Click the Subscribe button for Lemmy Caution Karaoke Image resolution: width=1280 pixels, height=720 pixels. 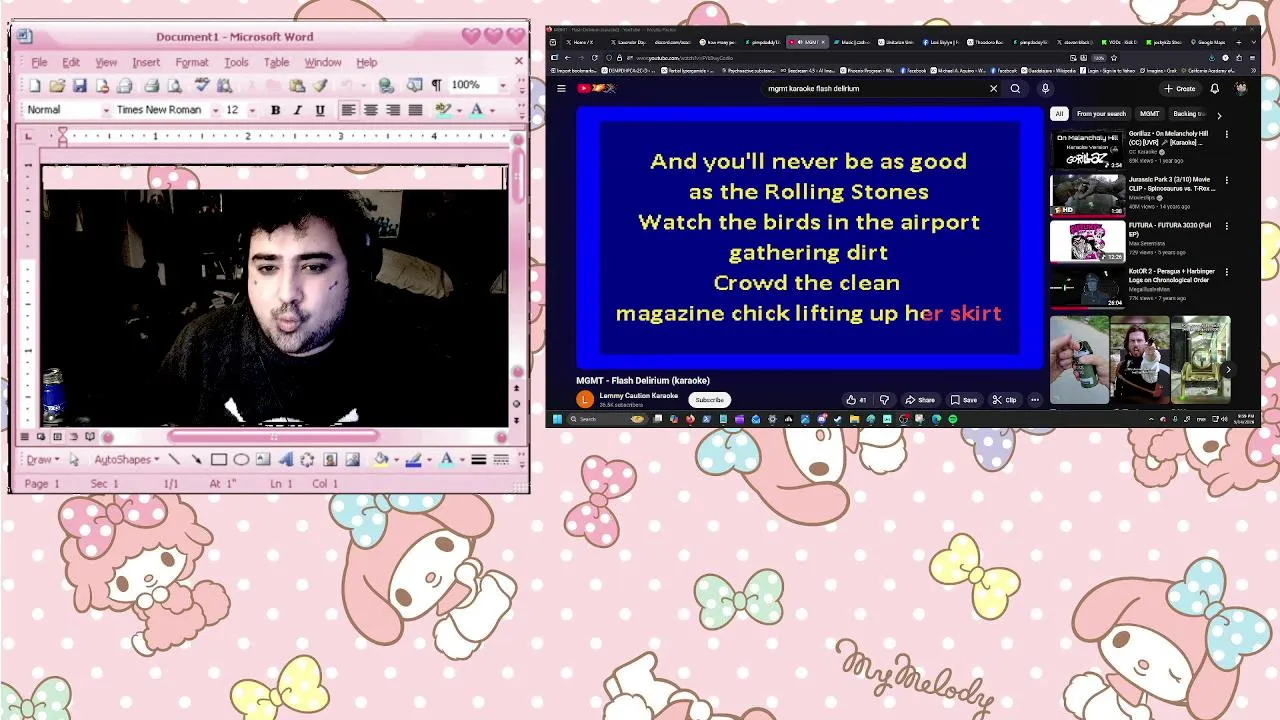pos(709,400)
